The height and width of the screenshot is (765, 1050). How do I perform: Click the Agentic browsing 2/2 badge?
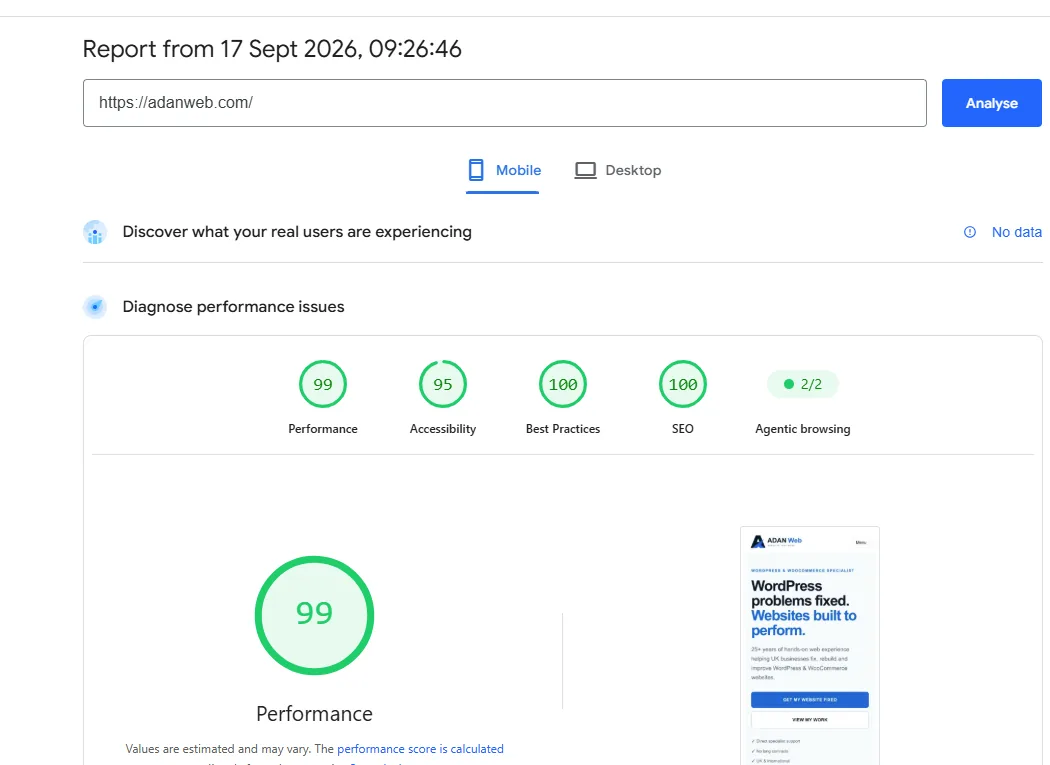tap(802, 384)
